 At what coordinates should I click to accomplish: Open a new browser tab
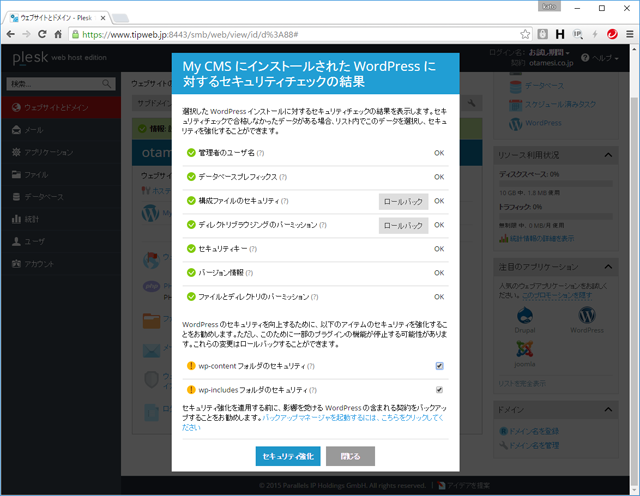click(120, 18)
